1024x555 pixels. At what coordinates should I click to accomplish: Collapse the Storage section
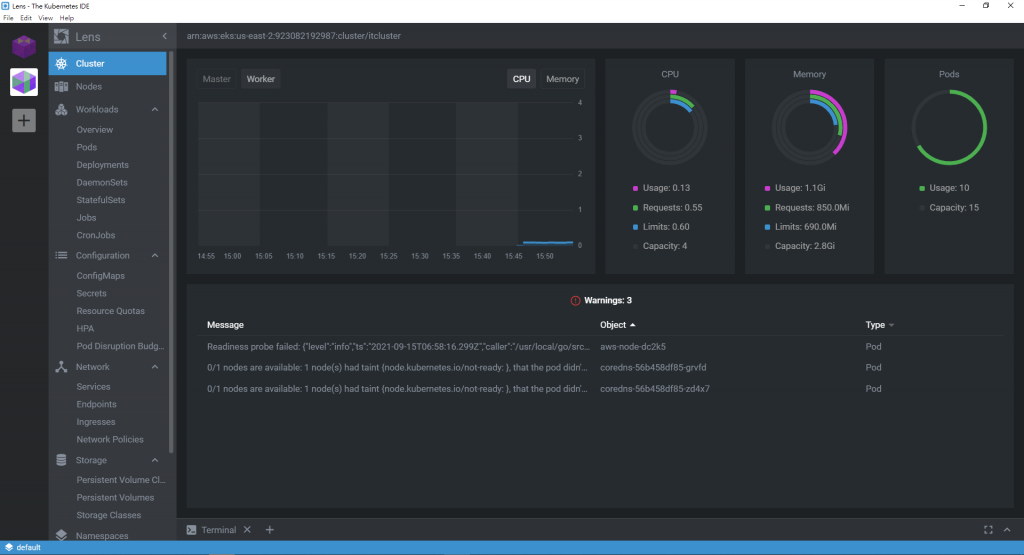(x=155, y=460)
